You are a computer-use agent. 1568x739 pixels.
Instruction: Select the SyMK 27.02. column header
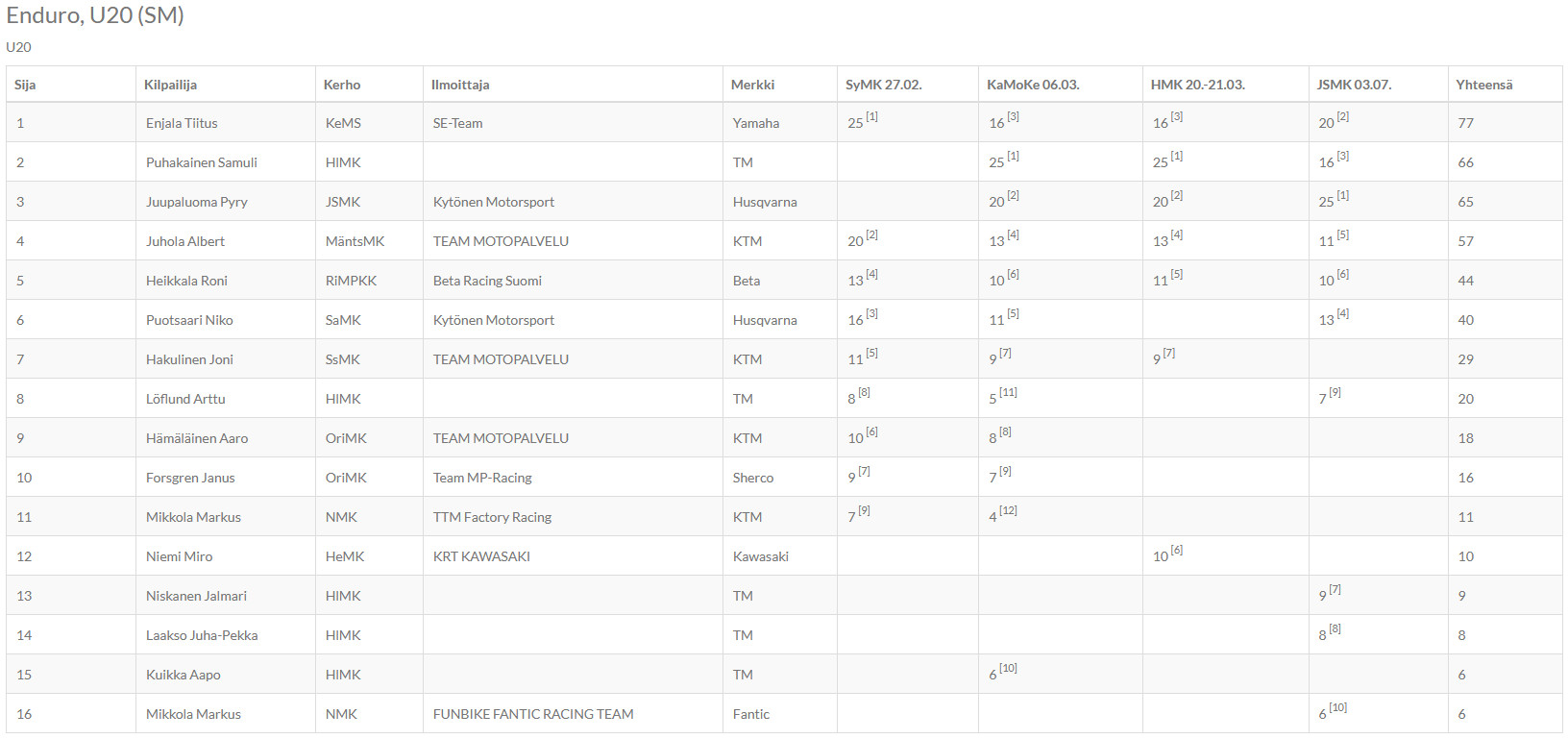883,85
